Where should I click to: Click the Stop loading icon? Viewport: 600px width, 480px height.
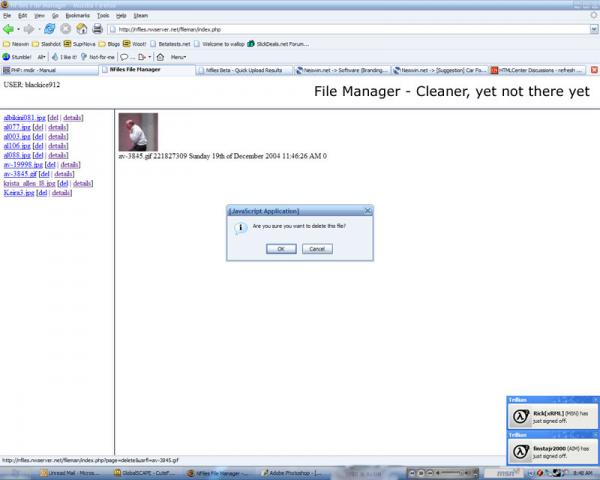click(65, 29)
